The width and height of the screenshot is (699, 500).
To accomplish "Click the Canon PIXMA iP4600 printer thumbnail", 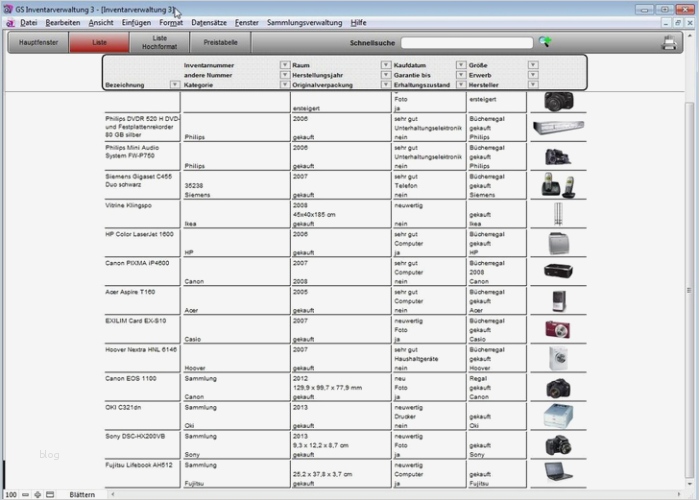I will tap(558, 270).
